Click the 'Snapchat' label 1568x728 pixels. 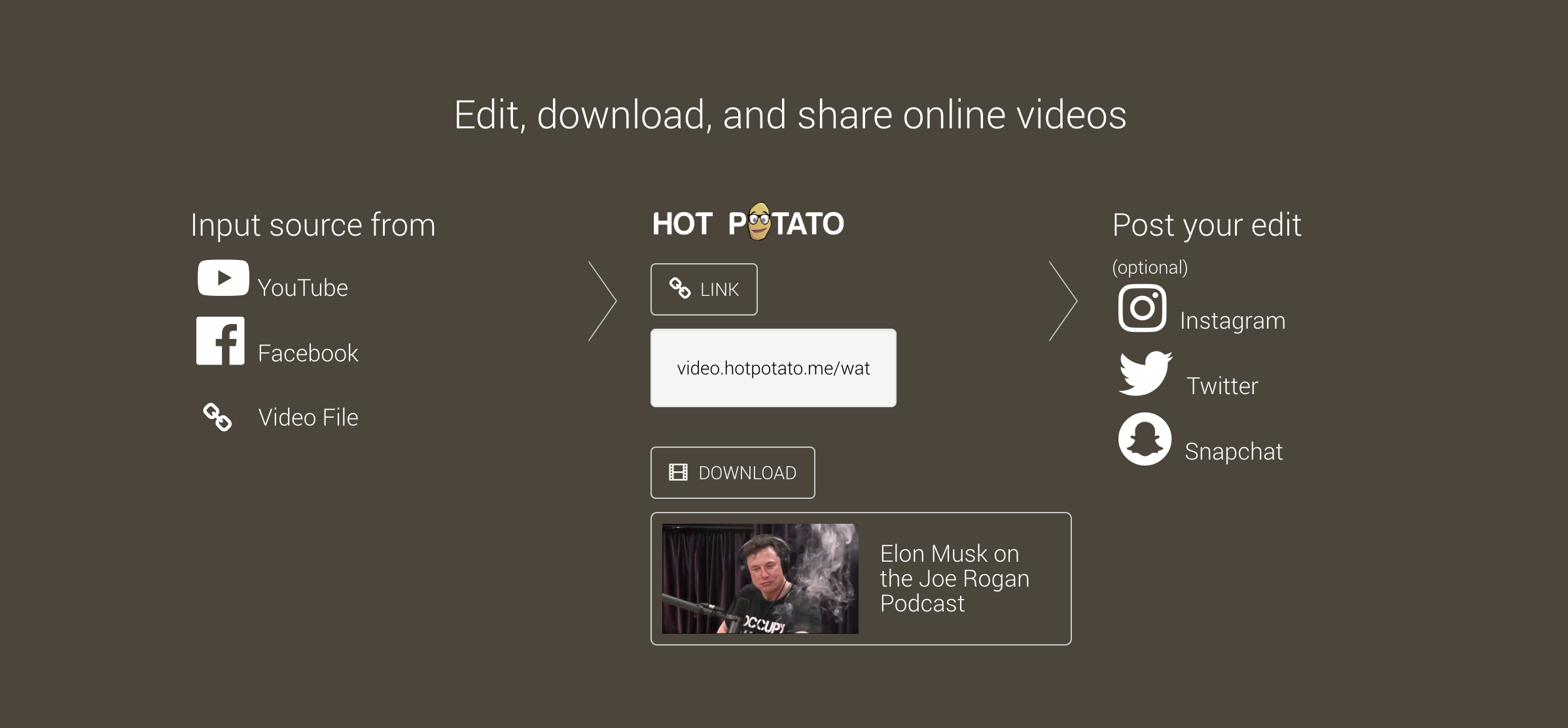(1234, 452)
